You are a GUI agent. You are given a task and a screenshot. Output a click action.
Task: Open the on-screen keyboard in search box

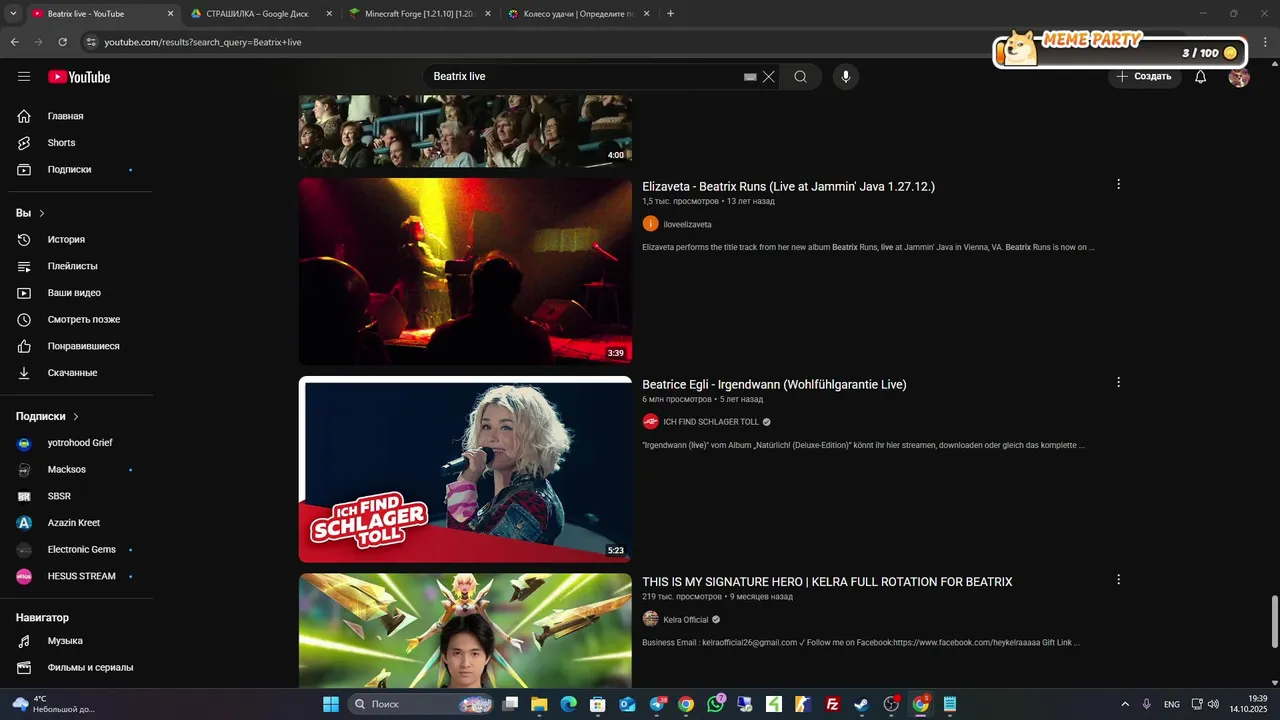coord(750,77)
